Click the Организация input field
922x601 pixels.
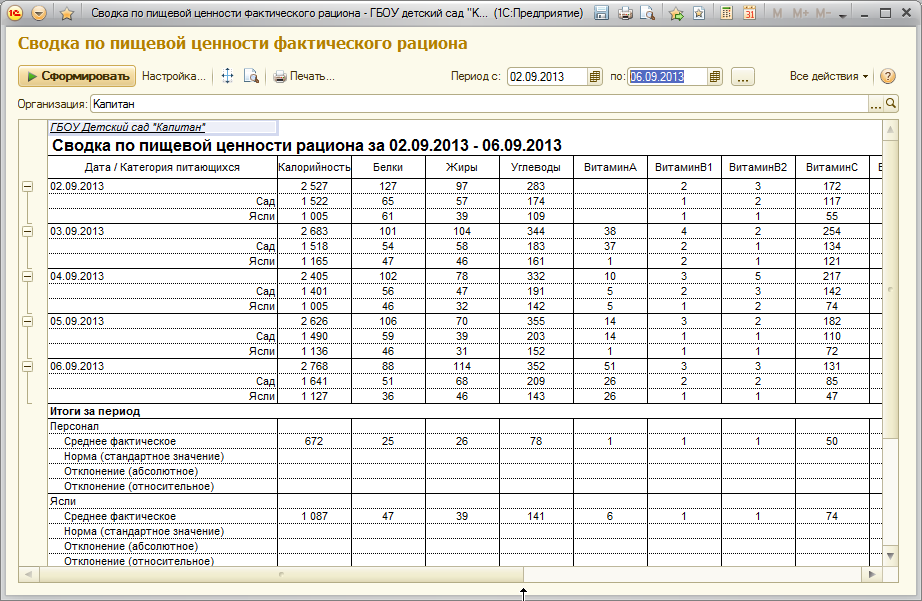point(479,104)
